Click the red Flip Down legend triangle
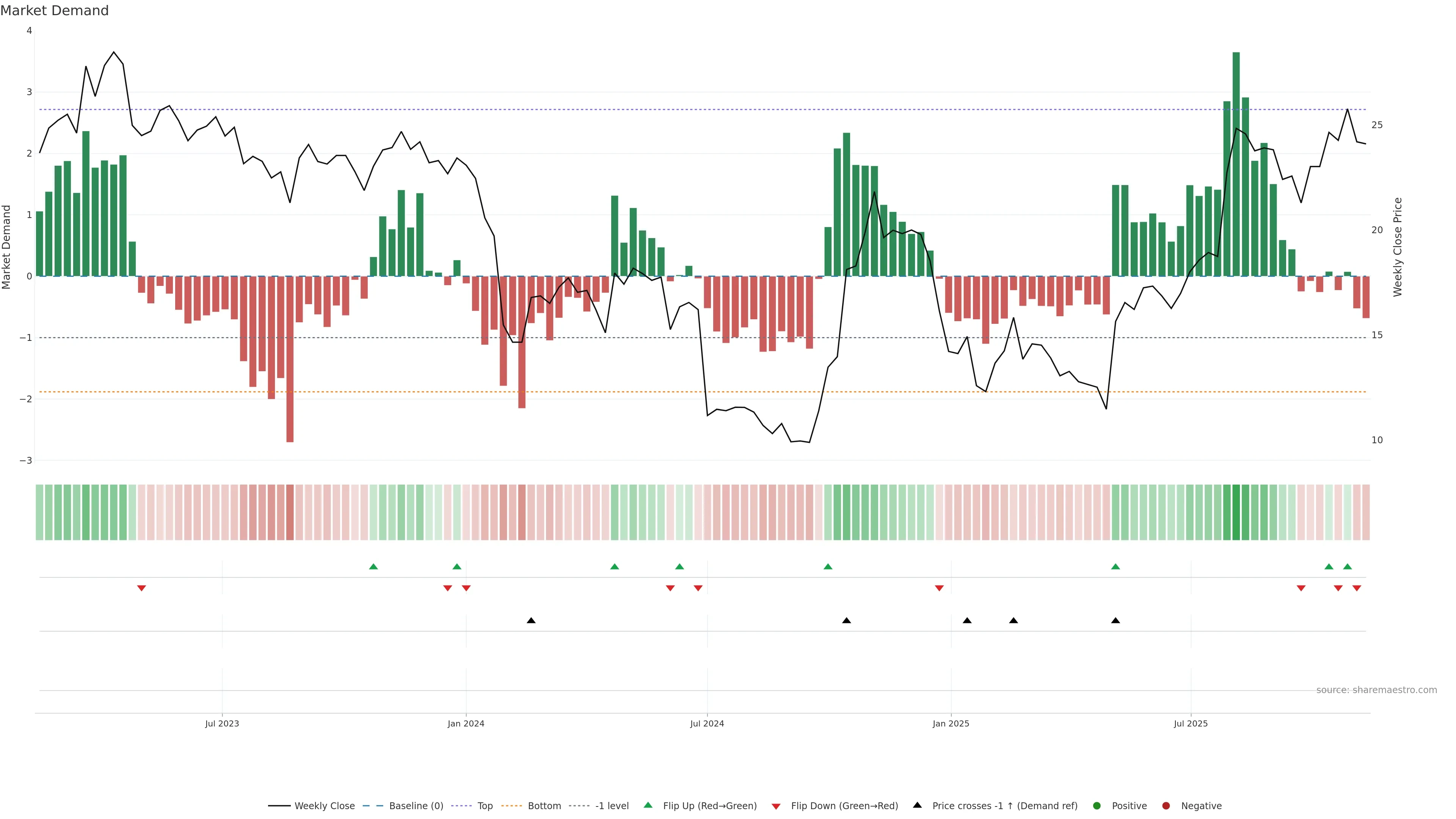 [776, 806]
